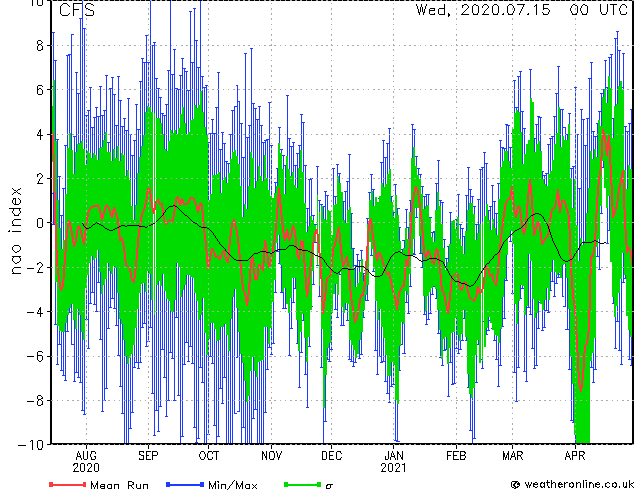Click the sigma symbol legend text
Image resolution: width=634 pixels, height=490 pixels.
point(329,486)
